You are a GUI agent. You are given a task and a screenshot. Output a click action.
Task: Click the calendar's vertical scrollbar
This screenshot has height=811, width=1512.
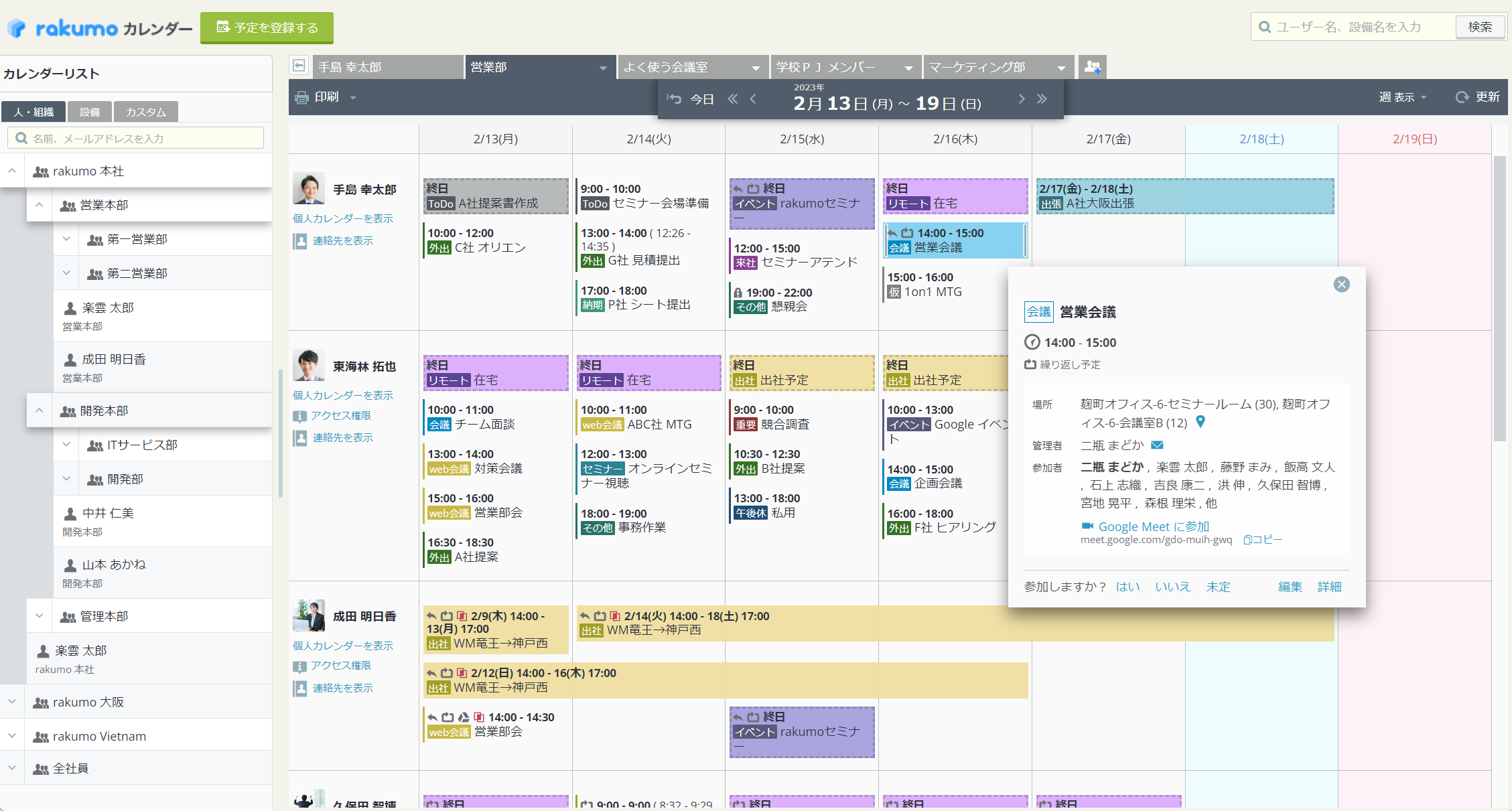[1500, 298]
